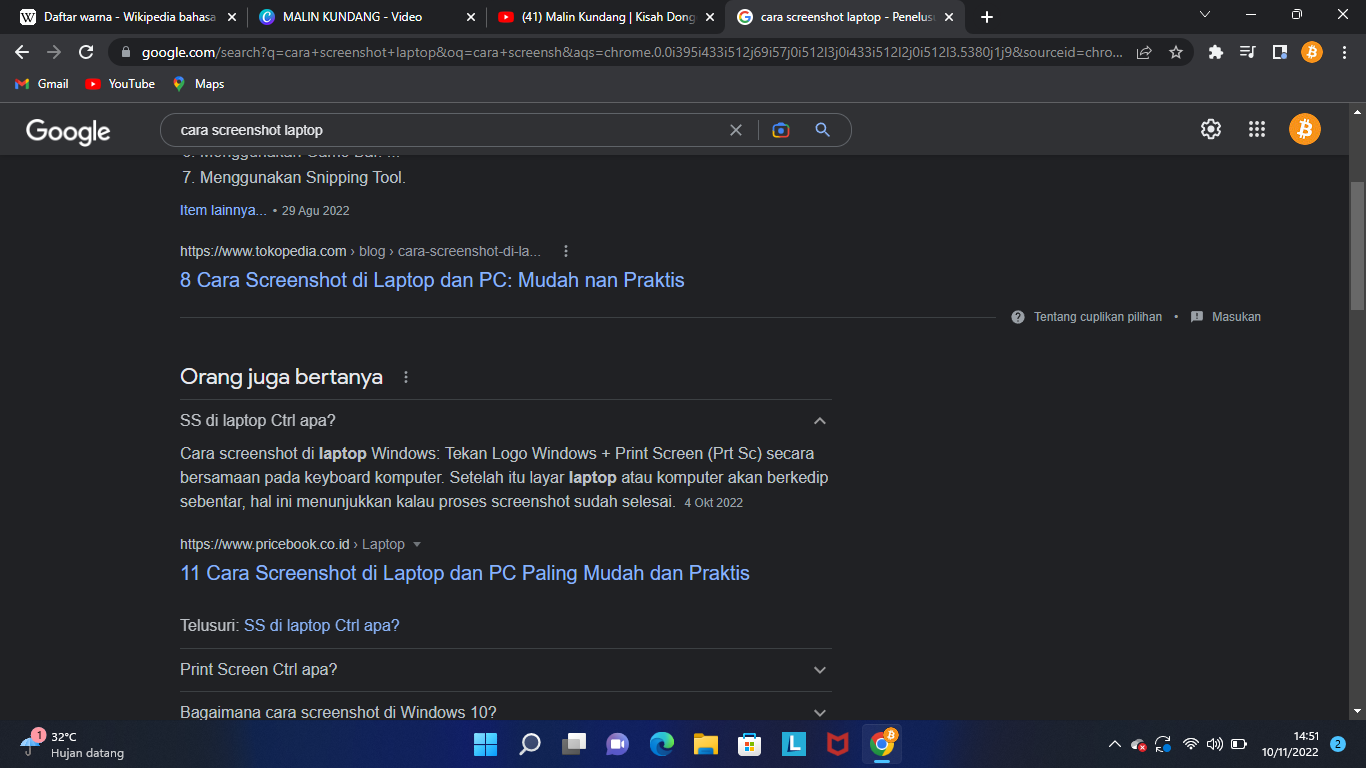Bookmark this page with star icon
The width and height of the screenshot is (1366, 768).
pos(1176,52)
